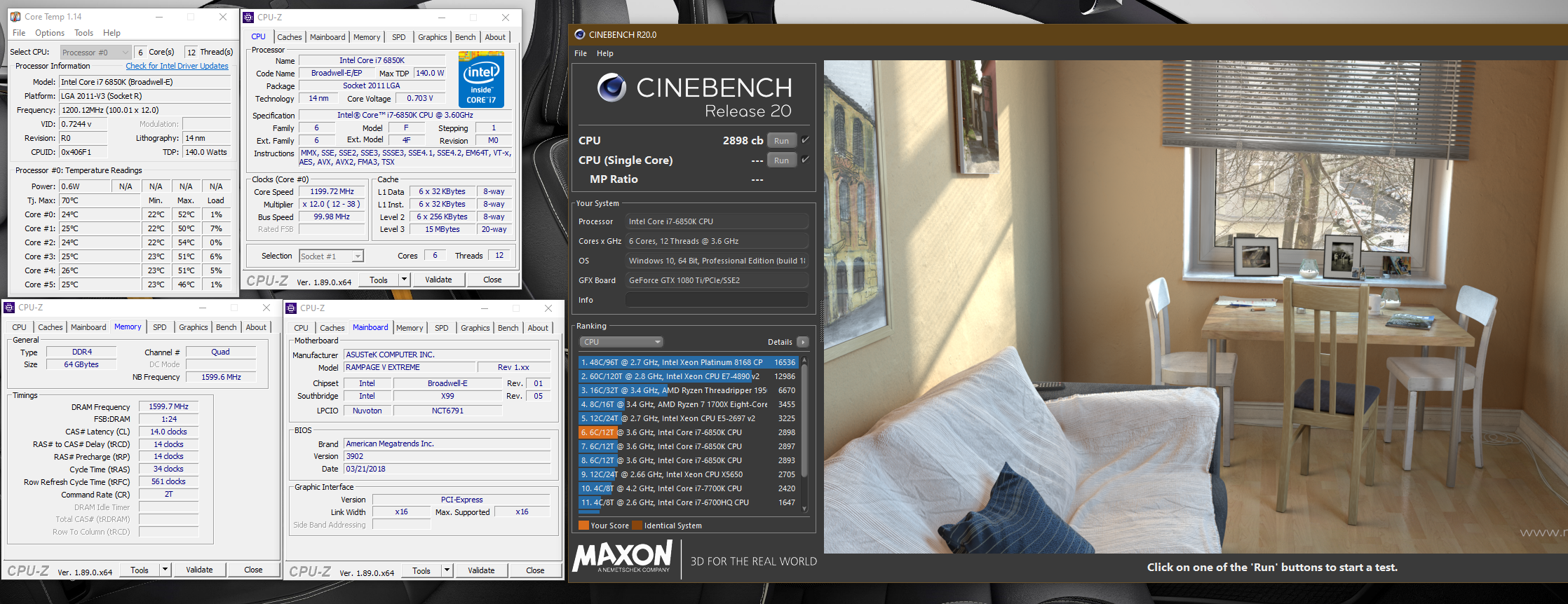
Task: Run the Cinebench CPU test
Action: click(781, 140)
